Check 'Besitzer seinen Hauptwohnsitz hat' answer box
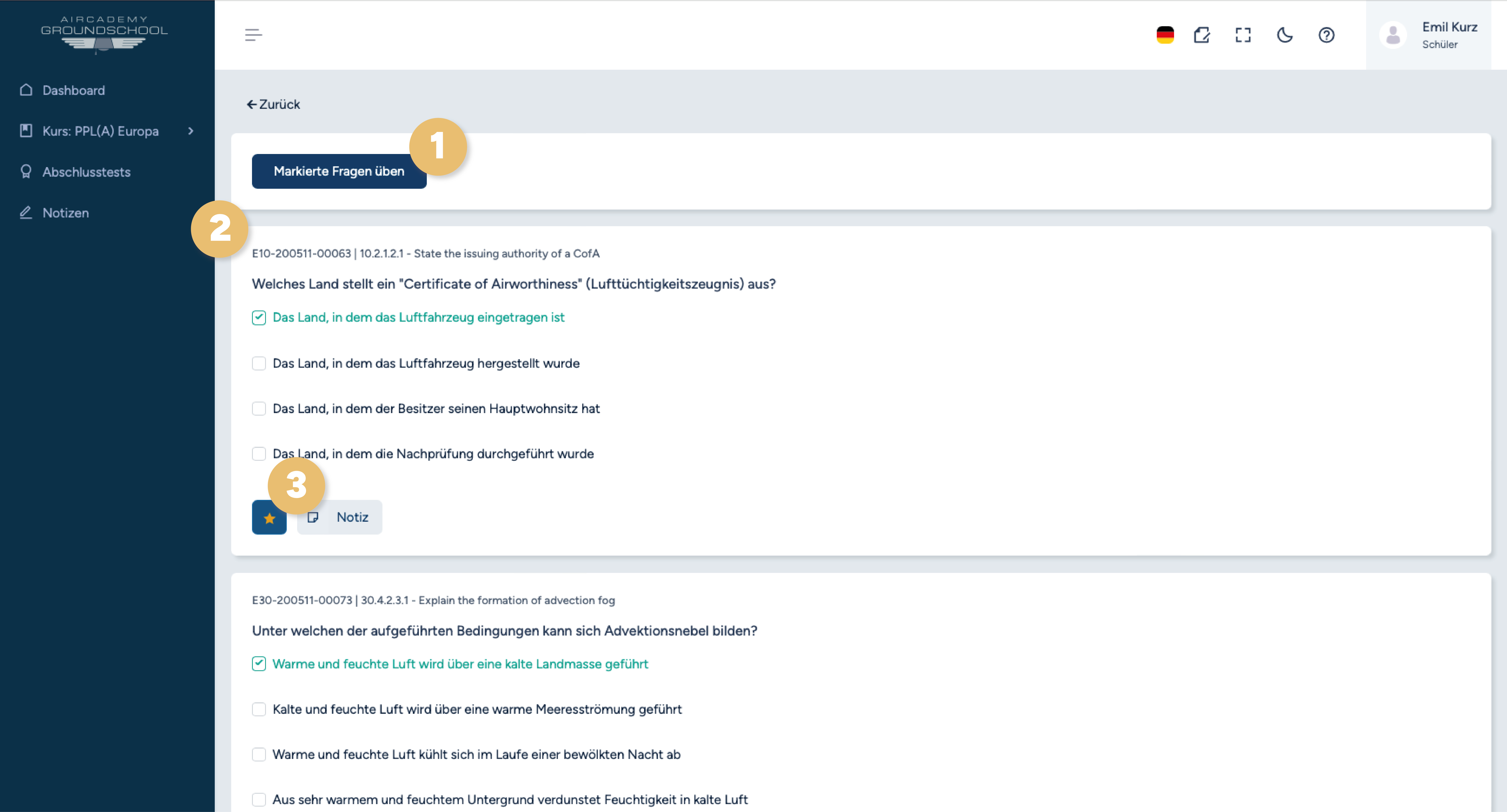Screen dimensions: 1507x812 (259, 408)
